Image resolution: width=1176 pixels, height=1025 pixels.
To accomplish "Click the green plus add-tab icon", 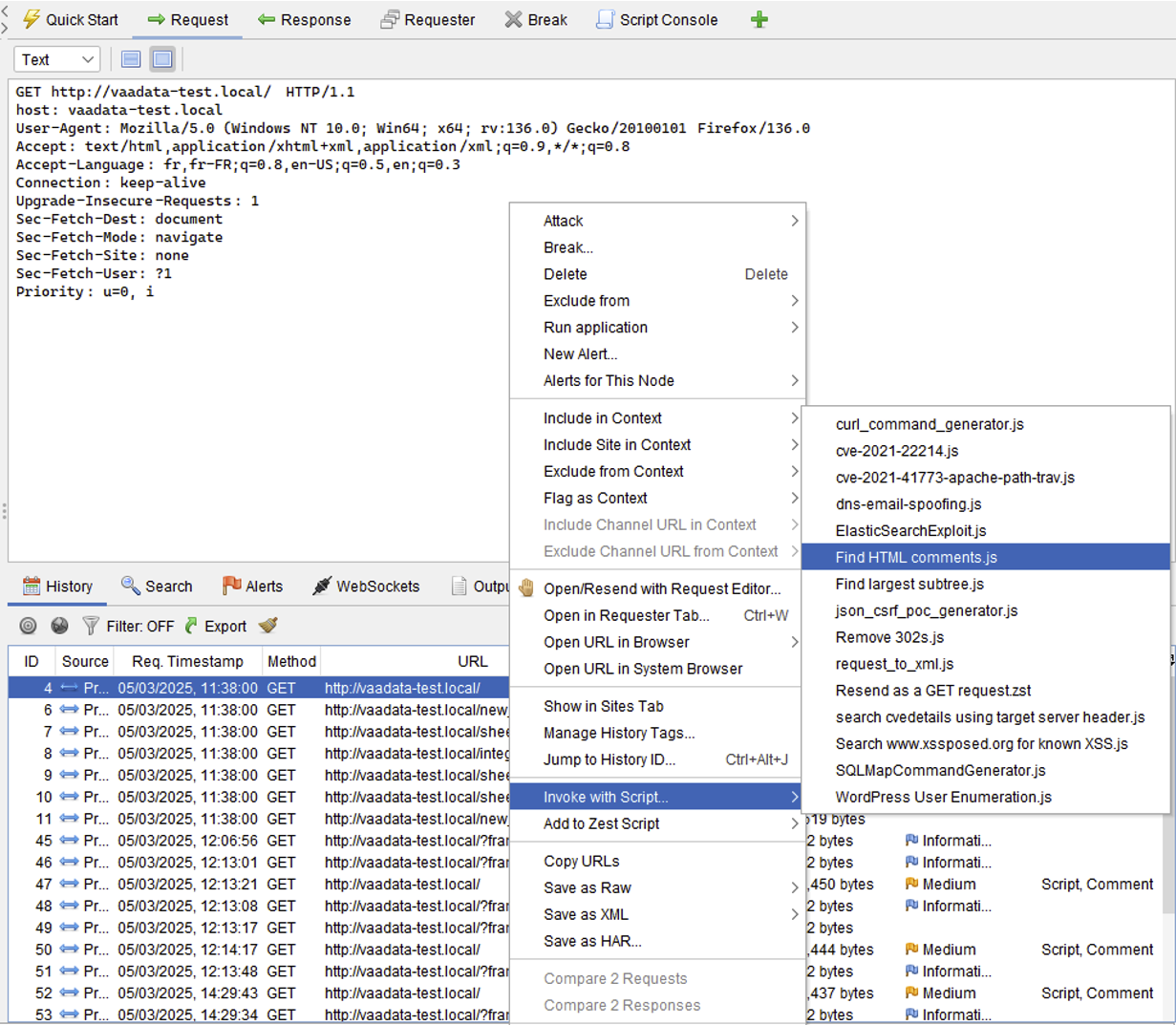I will click(759, 20).
